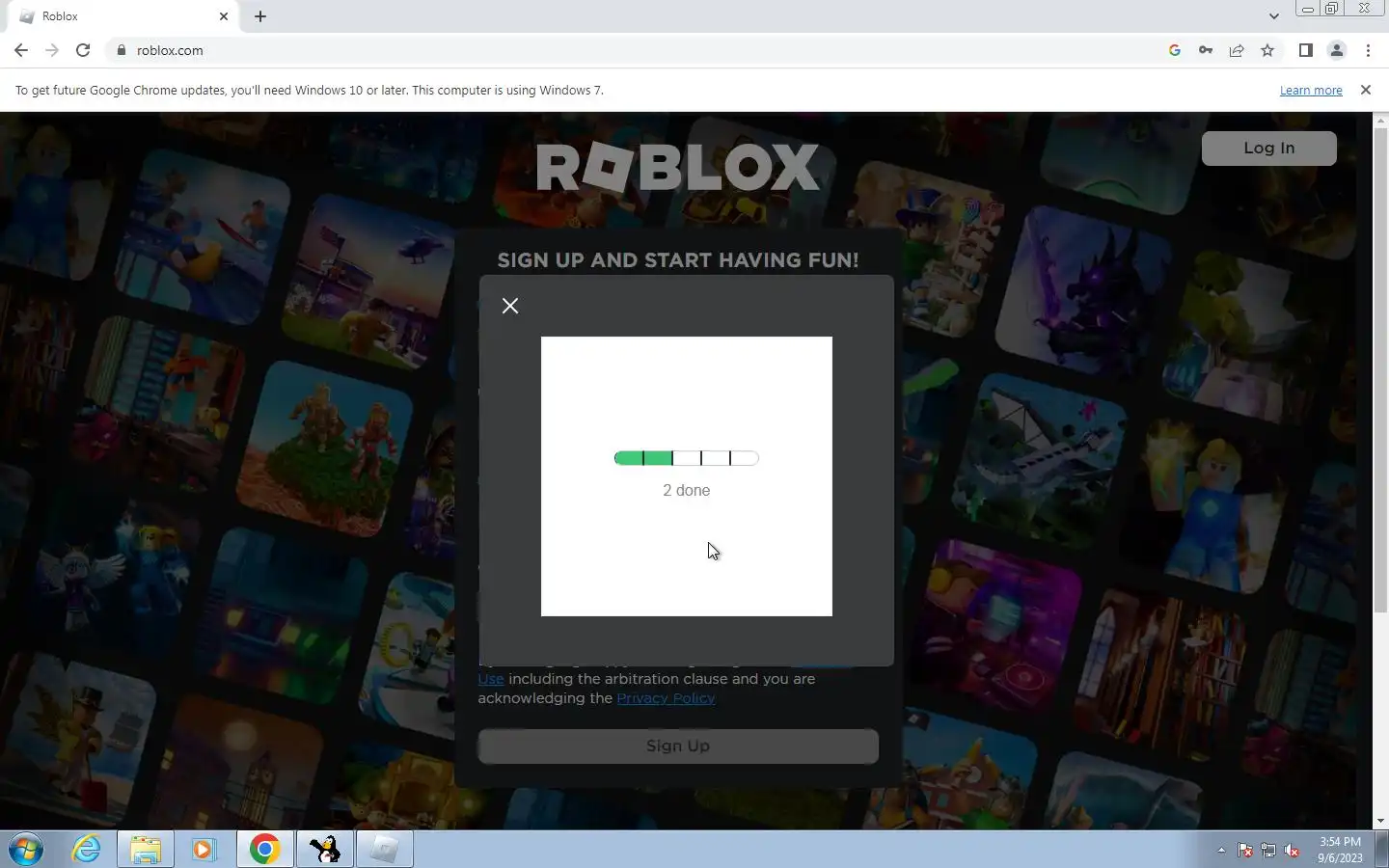Image resolution: width=1389 pixels, height=868 pixels.
Task: Click the Chrome taskbar icon
Action: pos(264,850)
